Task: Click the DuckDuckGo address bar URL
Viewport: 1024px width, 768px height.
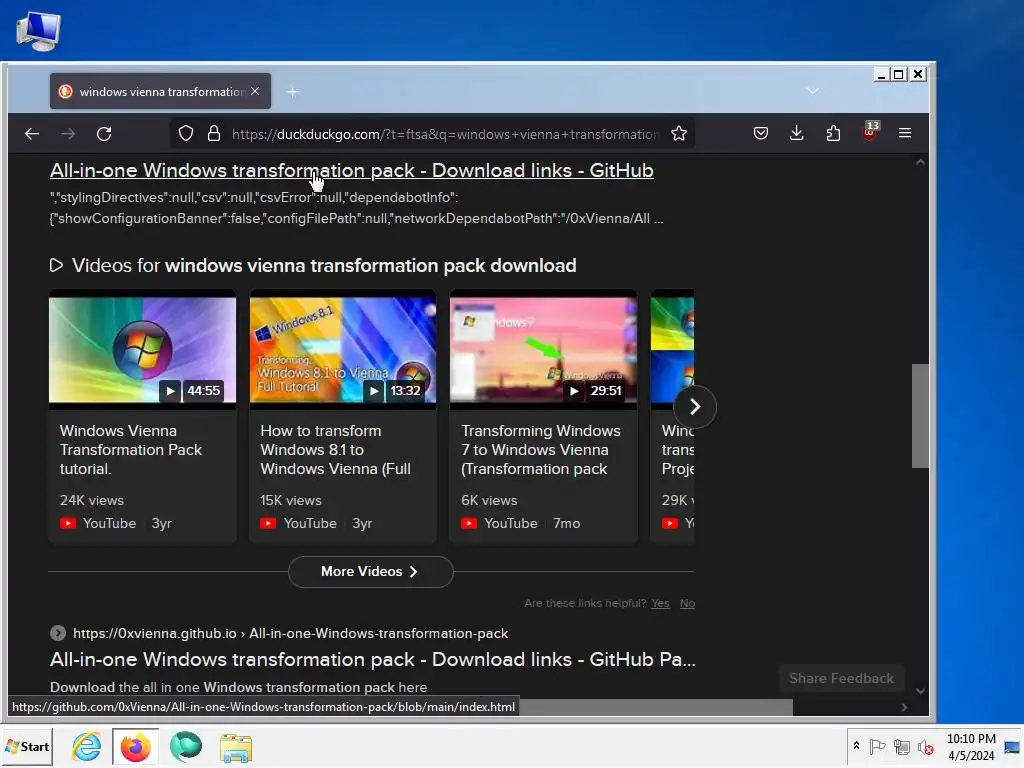Action: [x=445, y=134]
